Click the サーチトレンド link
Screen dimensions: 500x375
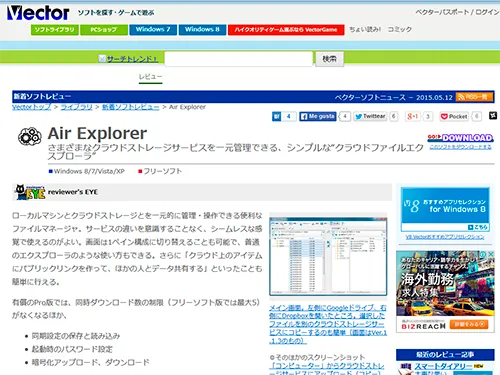(132, 59)
